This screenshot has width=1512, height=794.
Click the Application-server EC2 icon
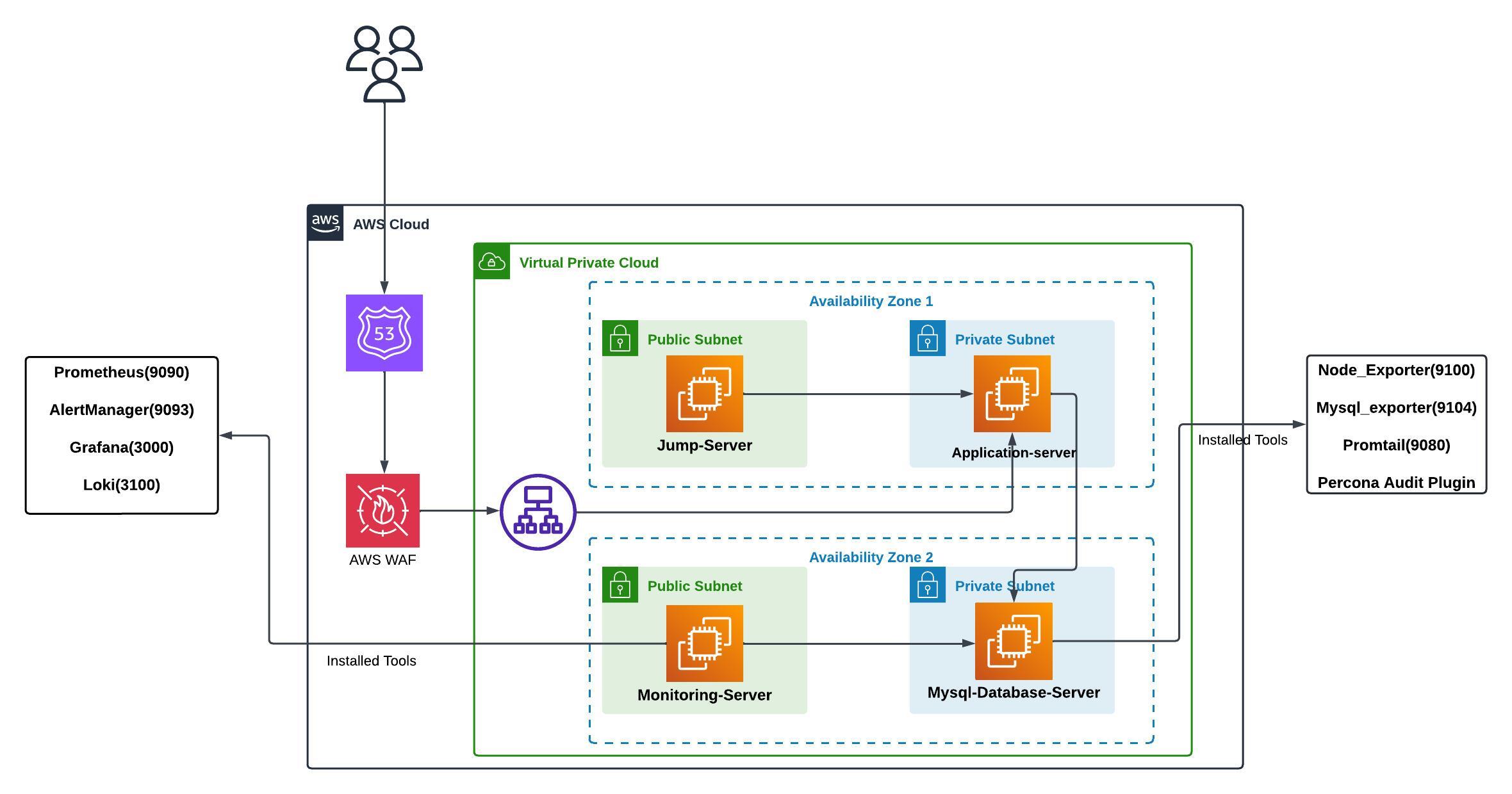pyautogui.click(x=1012, y=394)
